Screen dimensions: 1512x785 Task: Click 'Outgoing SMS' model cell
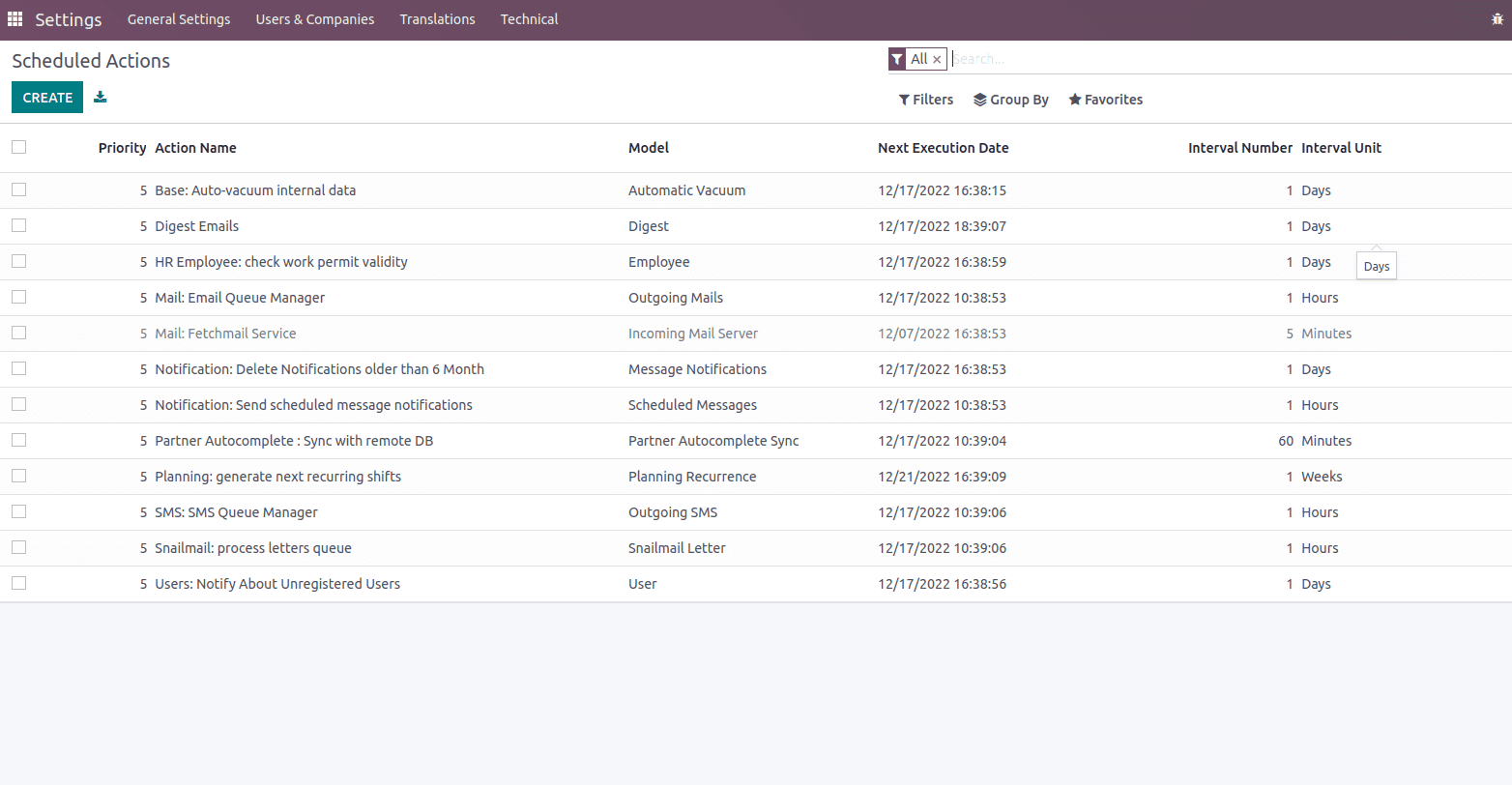tap(673, 512)
